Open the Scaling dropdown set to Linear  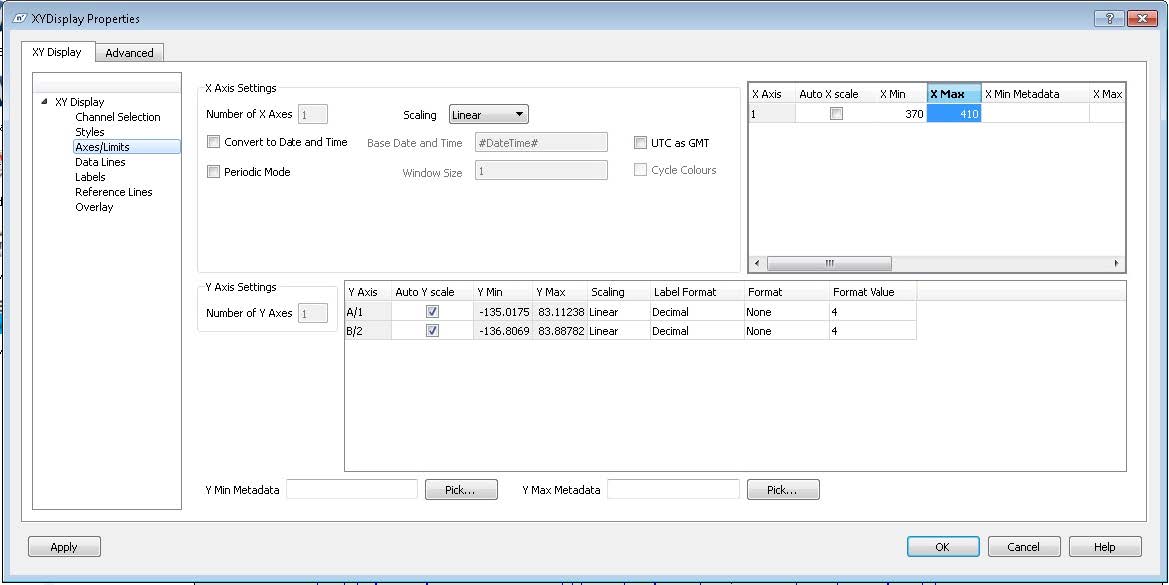coord(488,114)
